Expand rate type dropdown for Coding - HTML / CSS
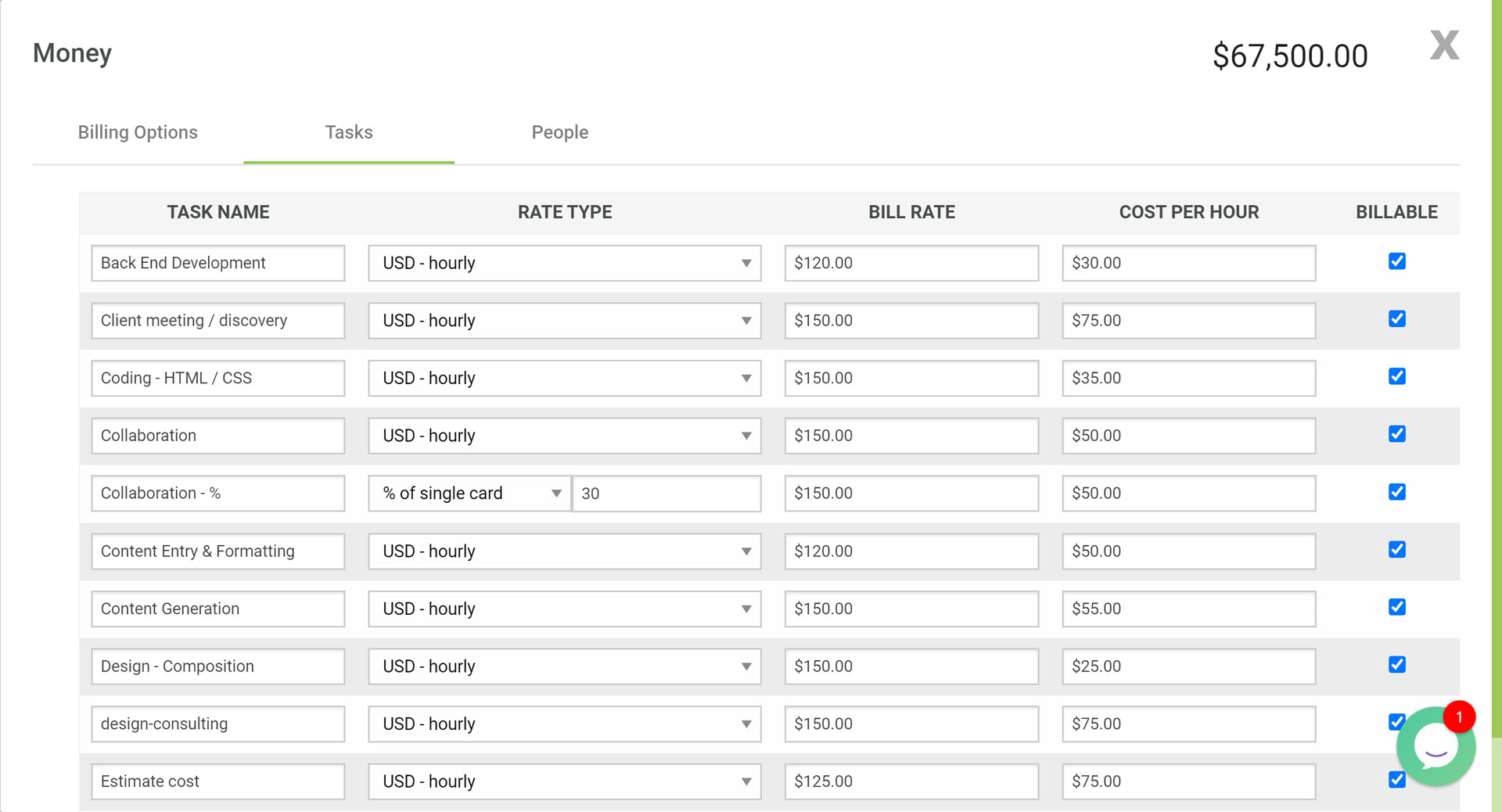 (564, 378)
